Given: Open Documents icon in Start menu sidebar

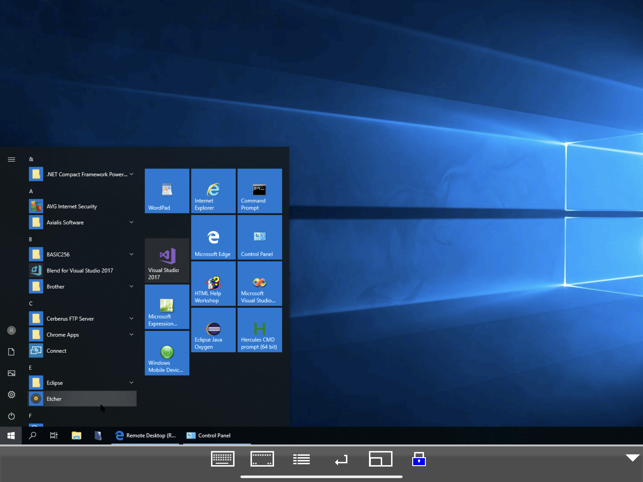Looking at the screenshot, I should click(x=11, y=352).
